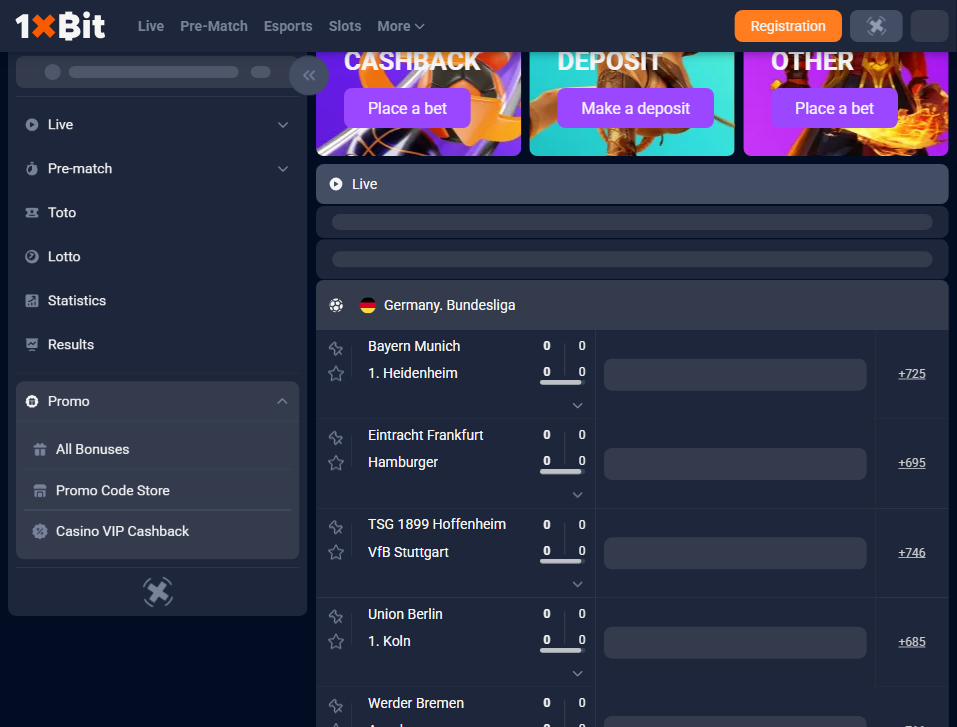The height and width of the screenshot is (727, 957).
Task: Click the Germany. Bundesliga league header
Action: coord(632,305)
